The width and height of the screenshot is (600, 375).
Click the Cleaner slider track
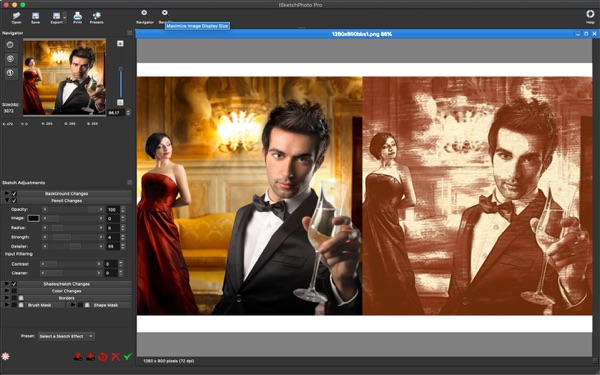pos(70,273)
